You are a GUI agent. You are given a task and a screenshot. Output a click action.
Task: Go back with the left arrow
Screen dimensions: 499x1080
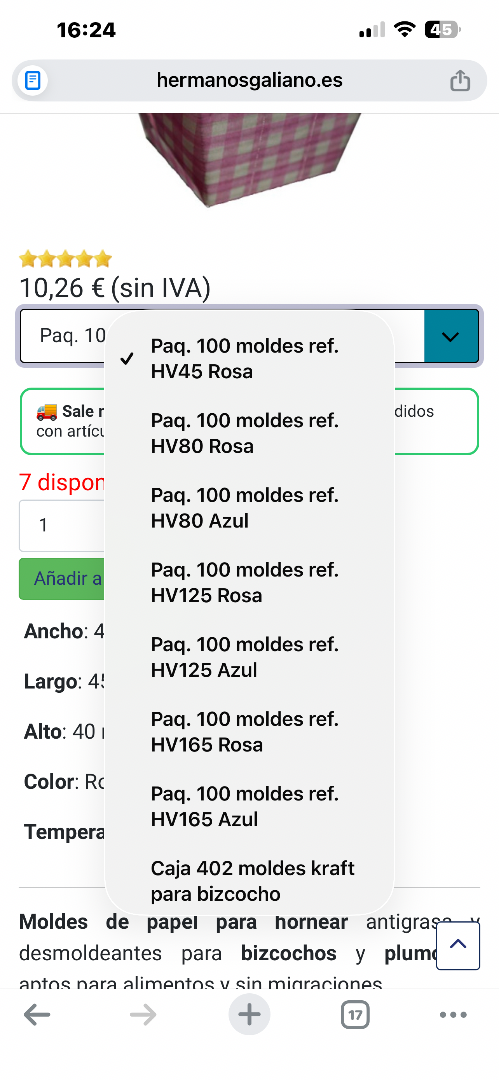click(37, 1015)
